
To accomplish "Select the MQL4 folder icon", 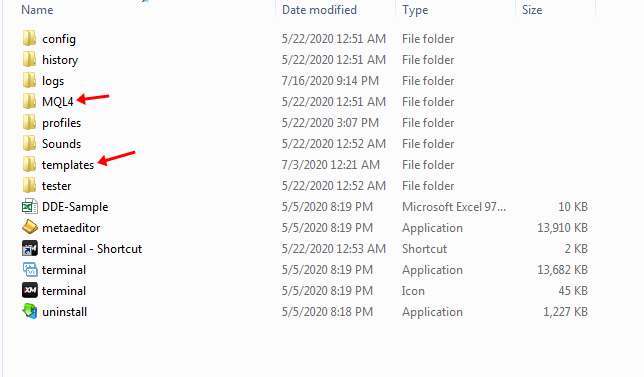I will coord(29,101).
